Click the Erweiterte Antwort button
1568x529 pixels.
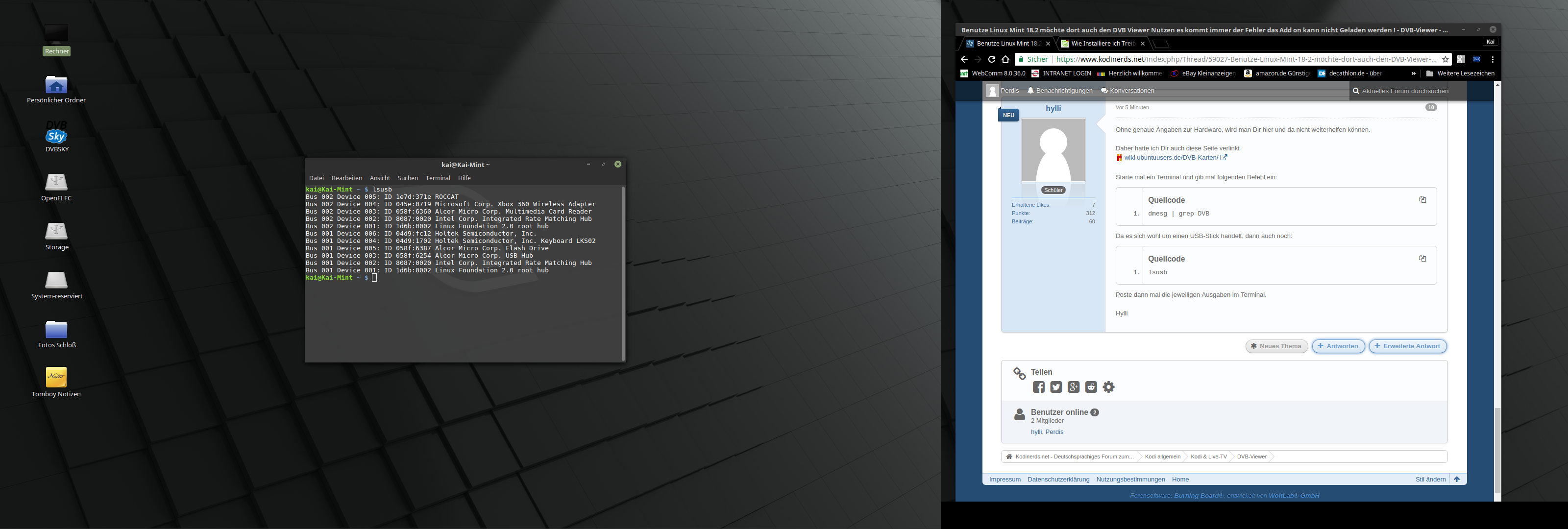click(x=1407, y=346)
